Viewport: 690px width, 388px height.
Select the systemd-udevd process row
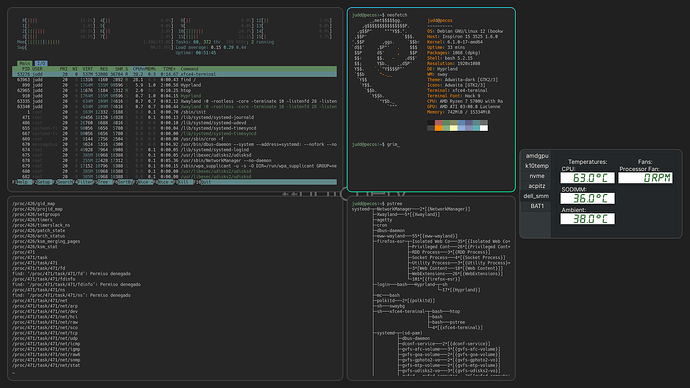[175, 123]
